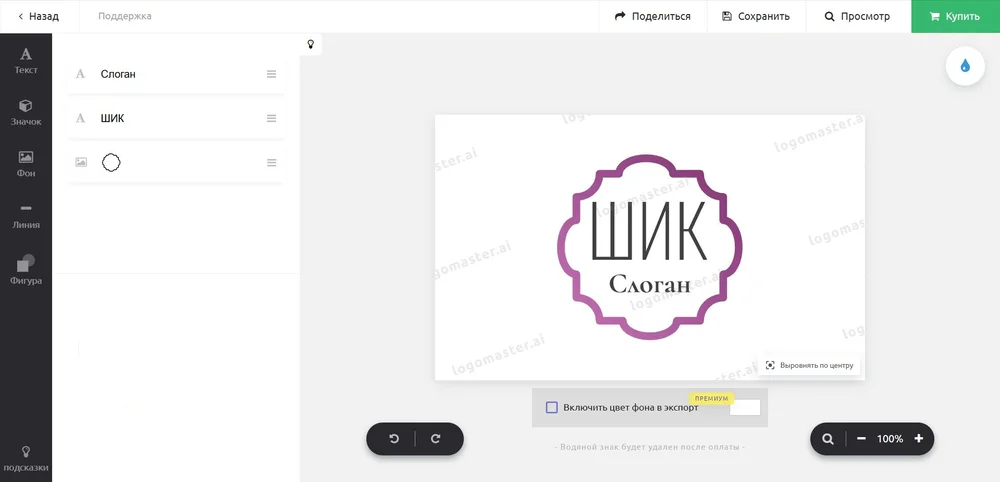Viewport: 1000px width, 482px height.
Task: Go back with Назад
Action: click(38, 16)
